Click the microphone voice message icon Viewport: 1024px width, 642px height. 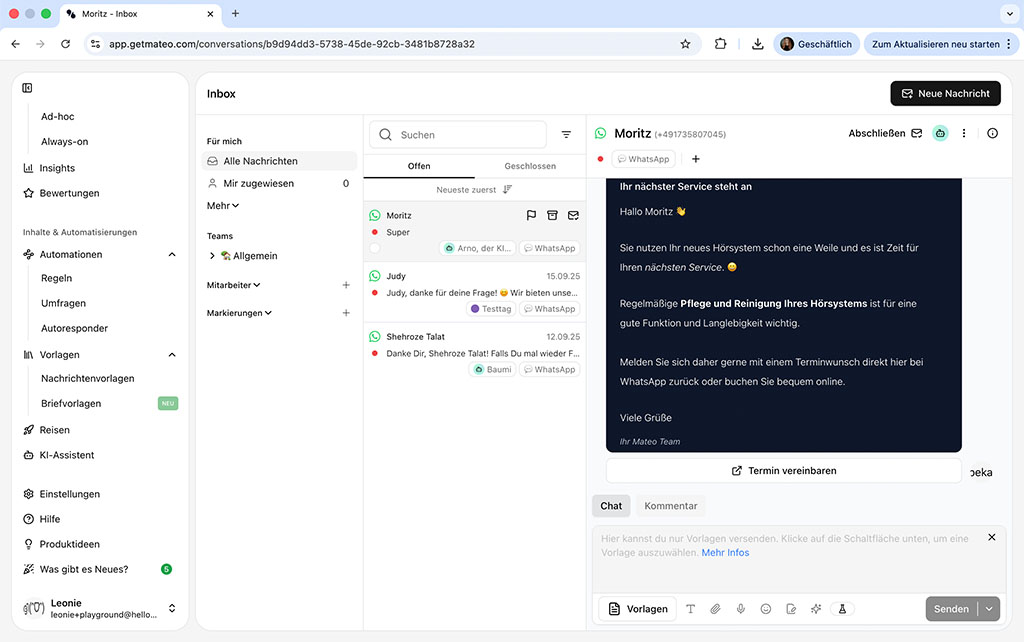pos(741,609)
